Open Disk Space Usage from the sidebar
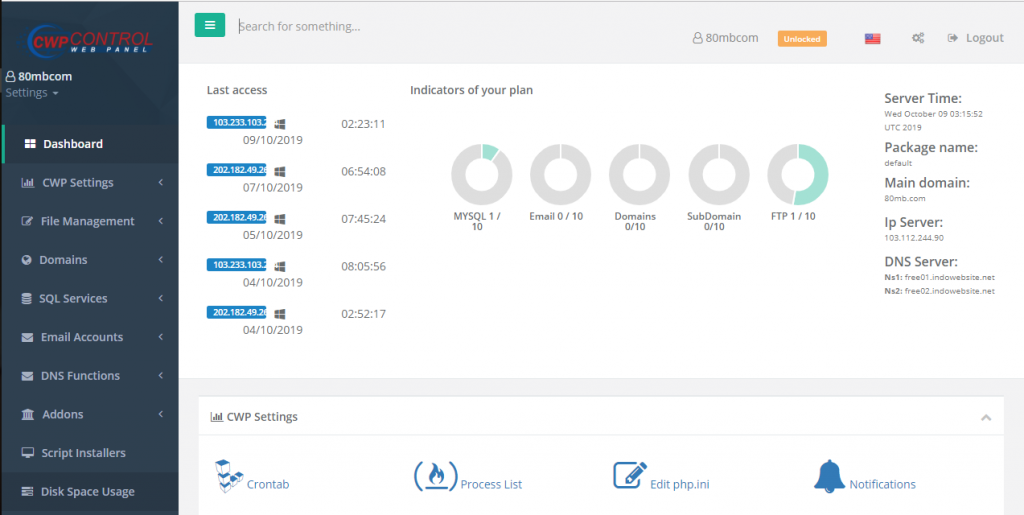The height and width of the screenshot is (515, 1024). tap(87, 492)
